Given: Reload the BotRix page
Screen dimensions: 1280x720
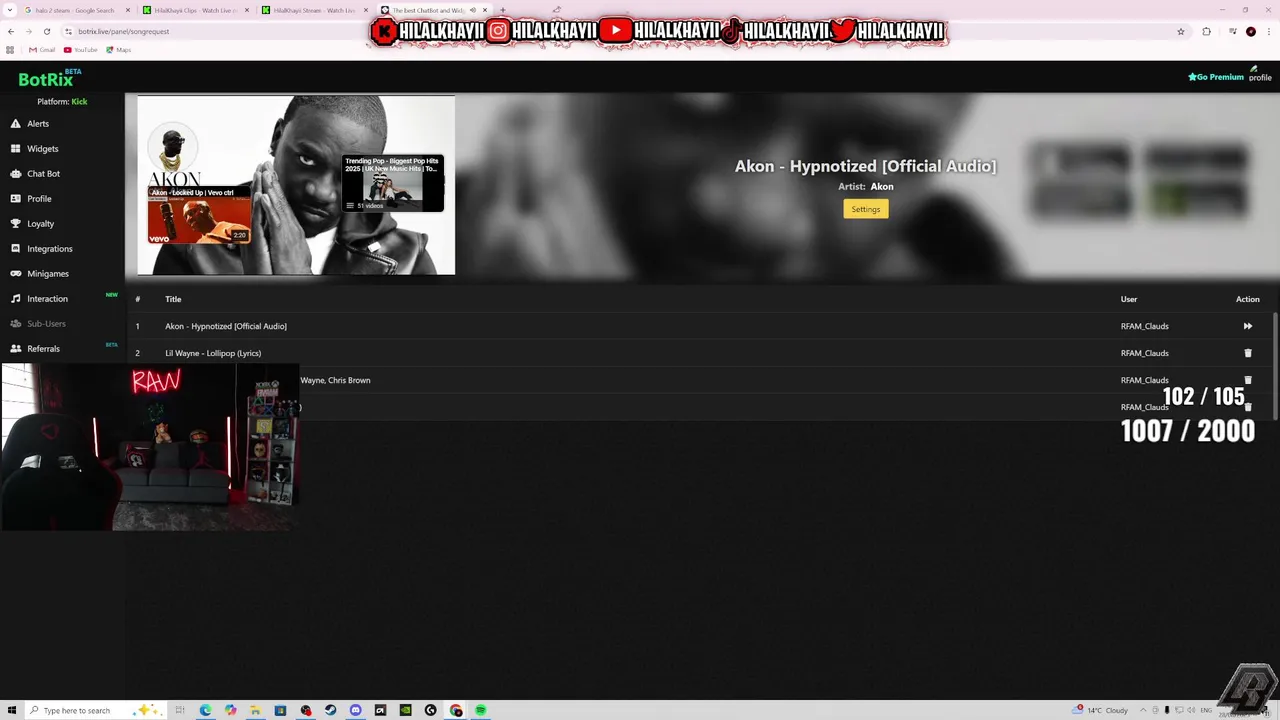Looking at the screenshot, I should click(46, 31).
